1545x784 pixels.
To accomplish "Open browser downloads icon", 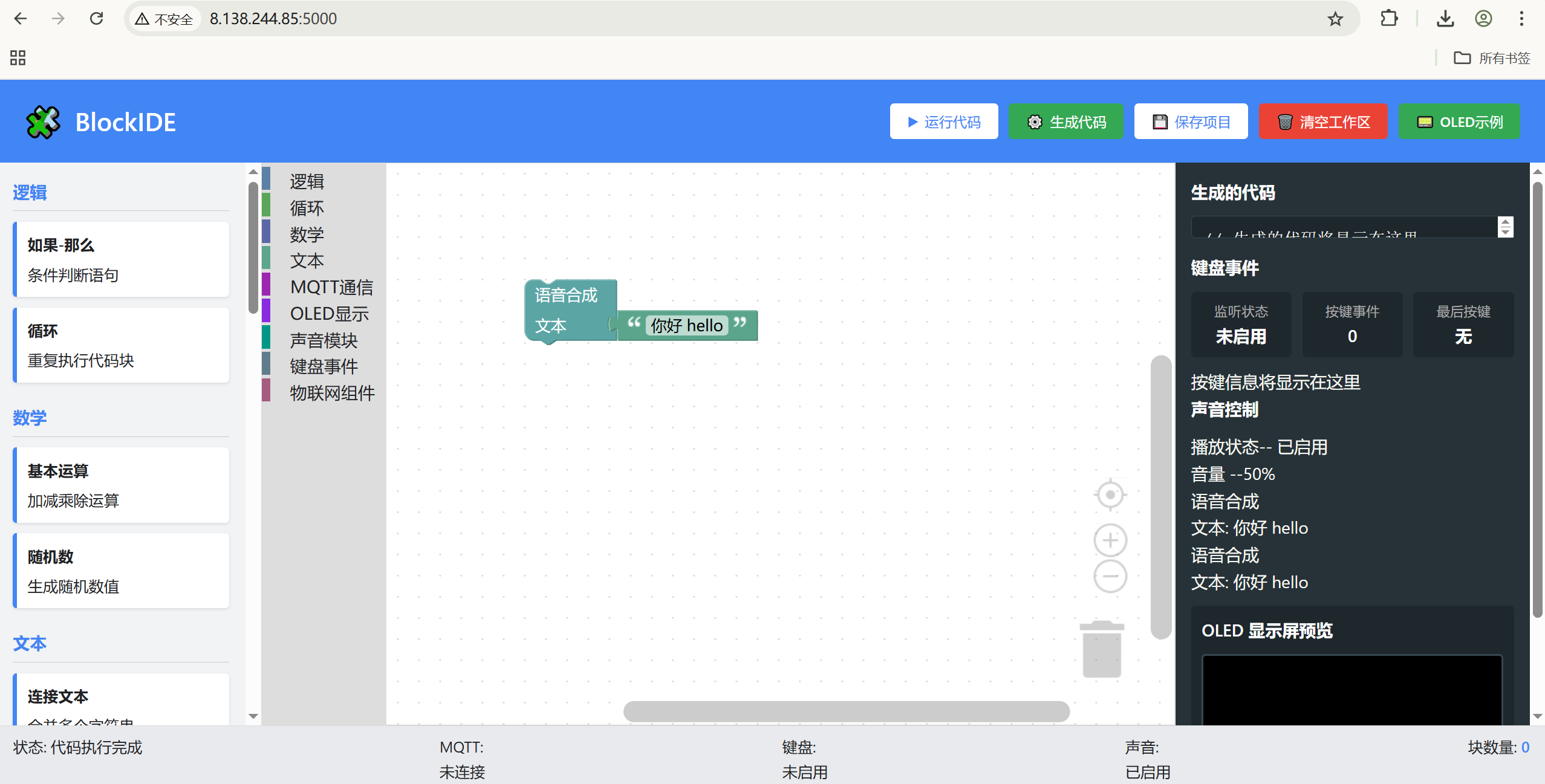I will [x=1445, y=19].
